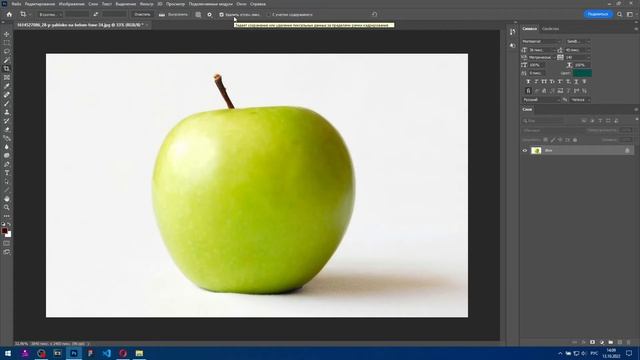Open the search icon at top right

click(620, 14)
